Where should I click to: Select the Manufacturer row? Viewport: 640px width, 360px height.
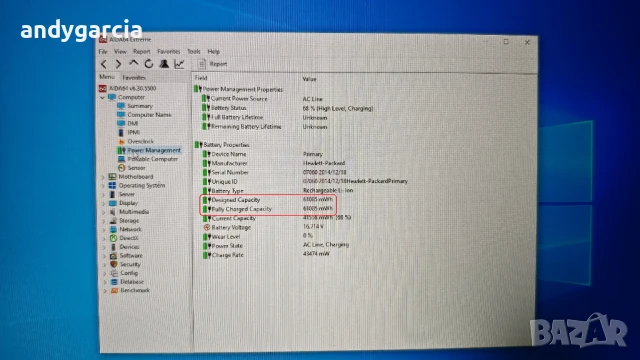[x=274, y=163]
